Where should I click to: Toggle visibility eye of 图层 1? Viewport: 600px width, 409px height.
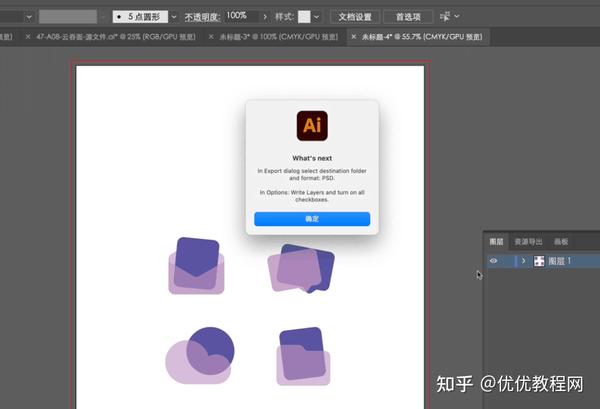494,261
